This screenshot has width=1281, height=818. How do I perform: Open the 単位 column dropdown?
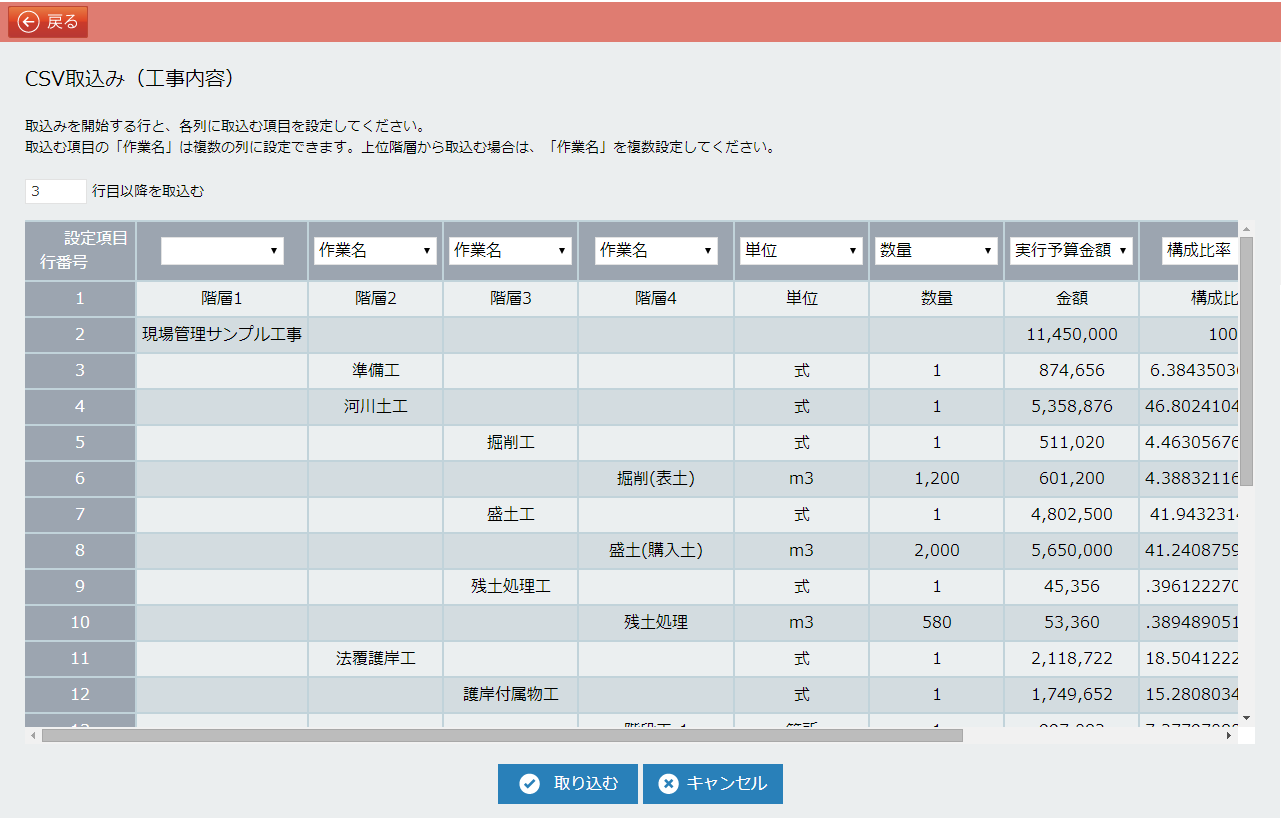(x=801, y=251)
